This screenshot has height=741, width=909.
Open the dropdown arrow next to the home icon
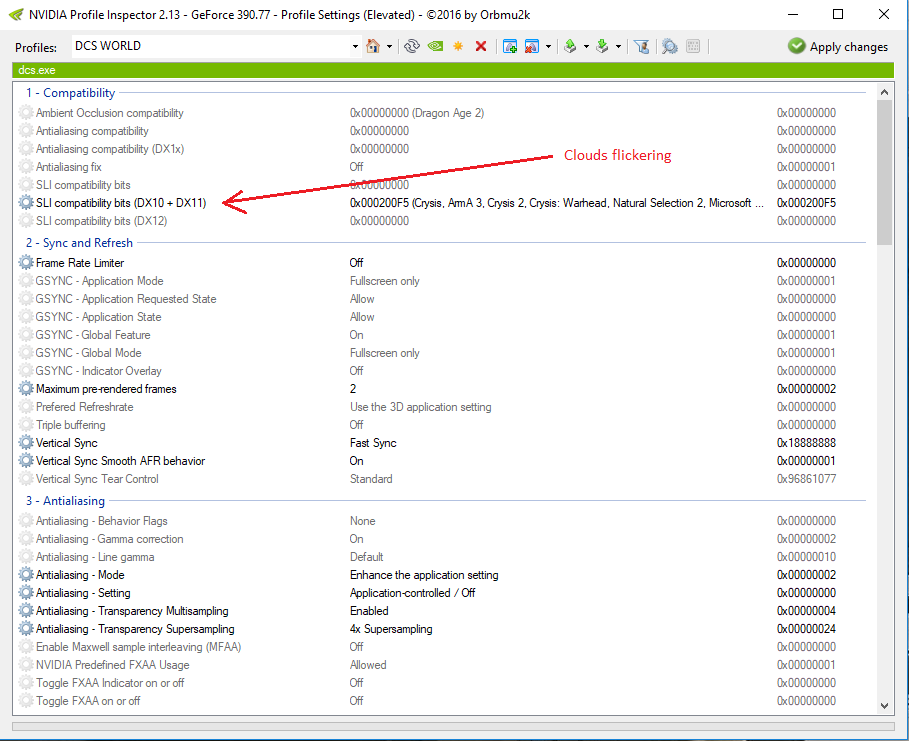[x=389, y=46]
